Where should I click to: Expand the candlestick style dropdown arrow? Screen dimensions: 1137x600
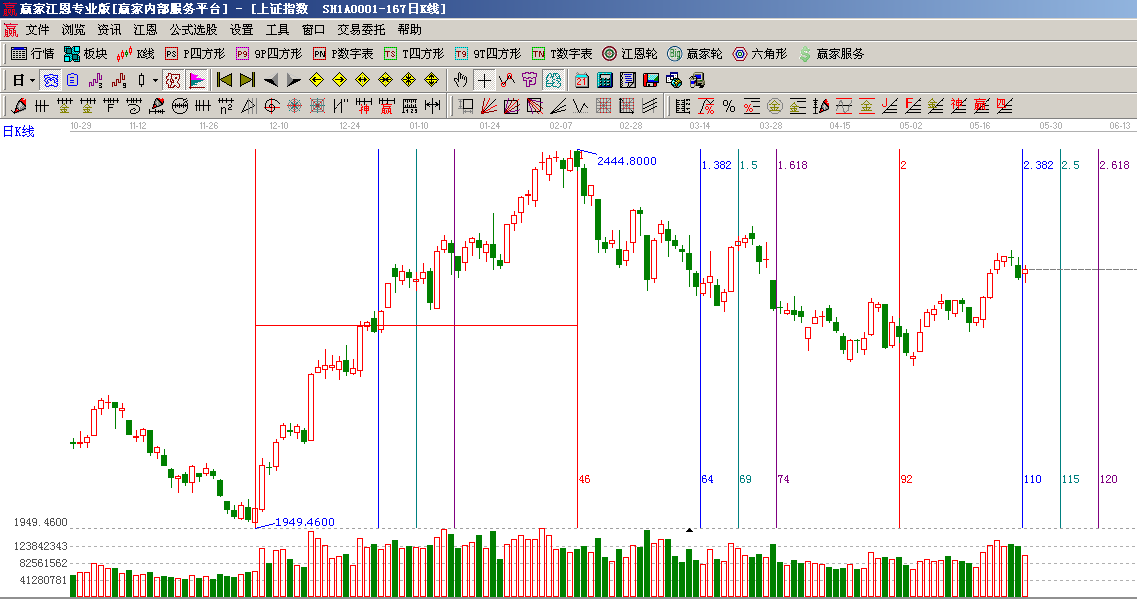coord(155,80)
